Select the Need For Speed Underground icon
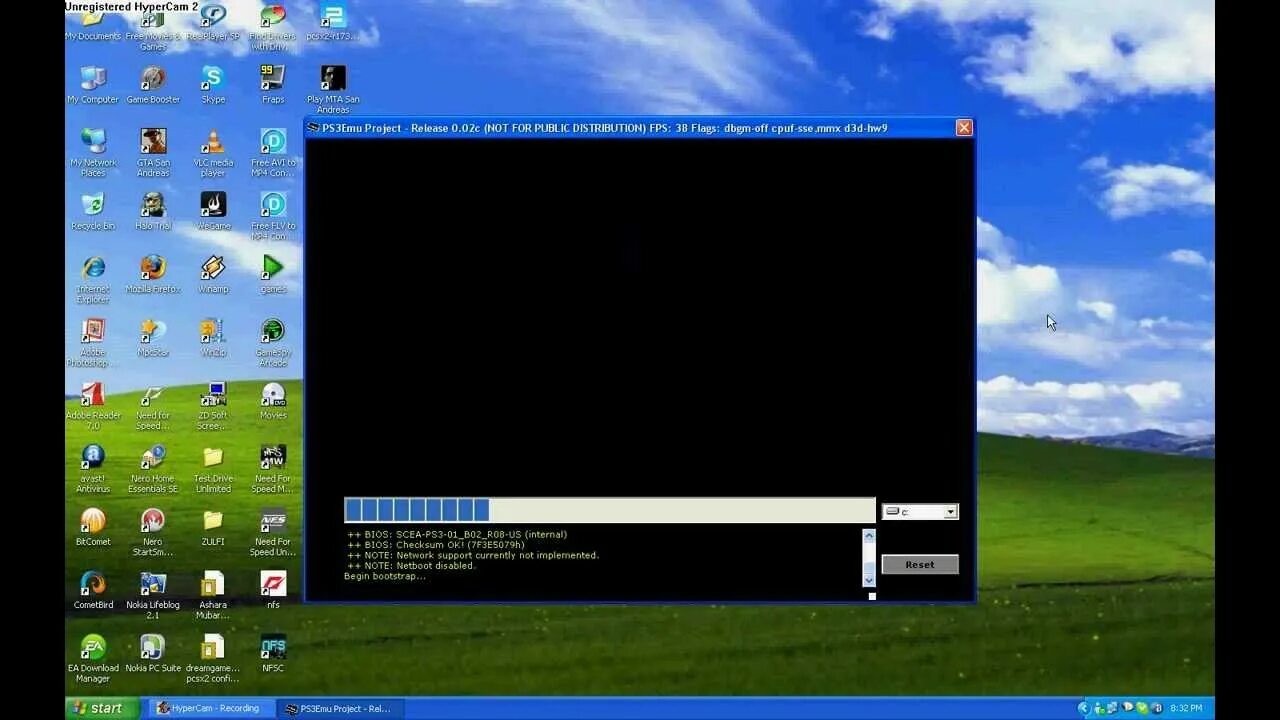The height and width of the screenshot is (720, 1280). 273,531
